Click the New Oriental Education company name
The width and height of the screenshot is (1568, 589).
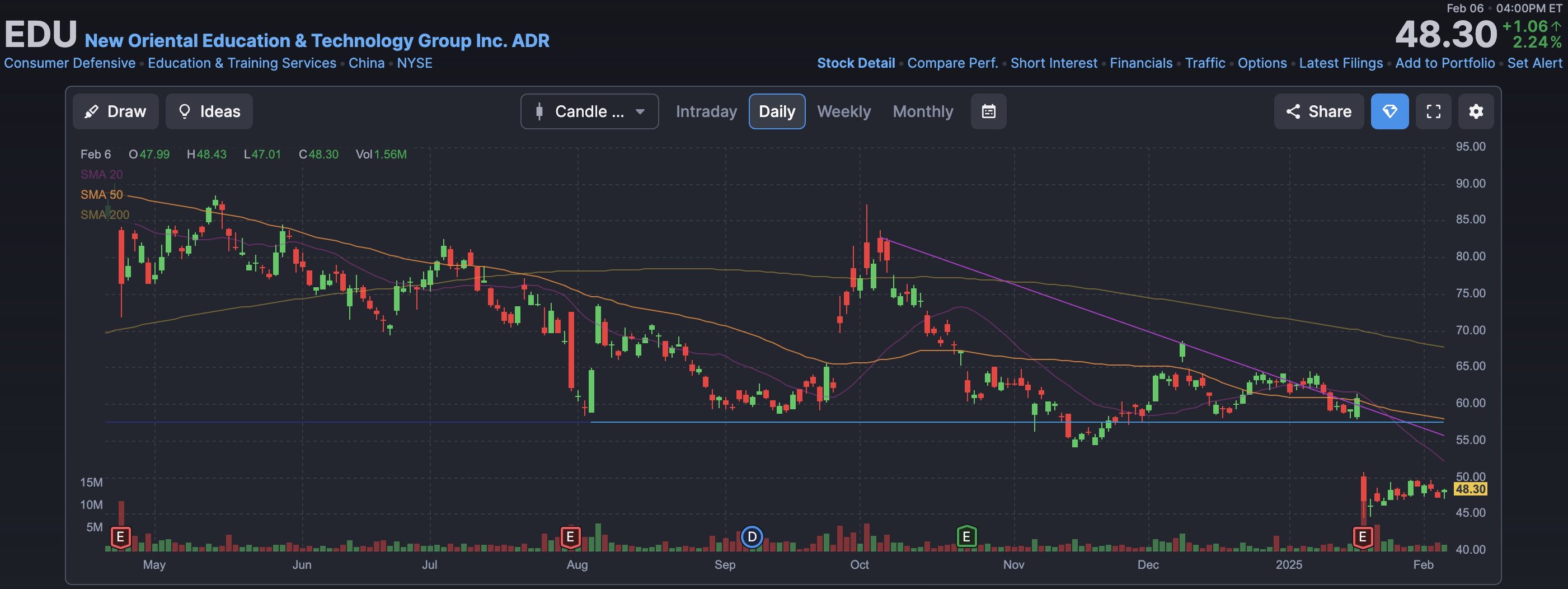tap(317, 41)
